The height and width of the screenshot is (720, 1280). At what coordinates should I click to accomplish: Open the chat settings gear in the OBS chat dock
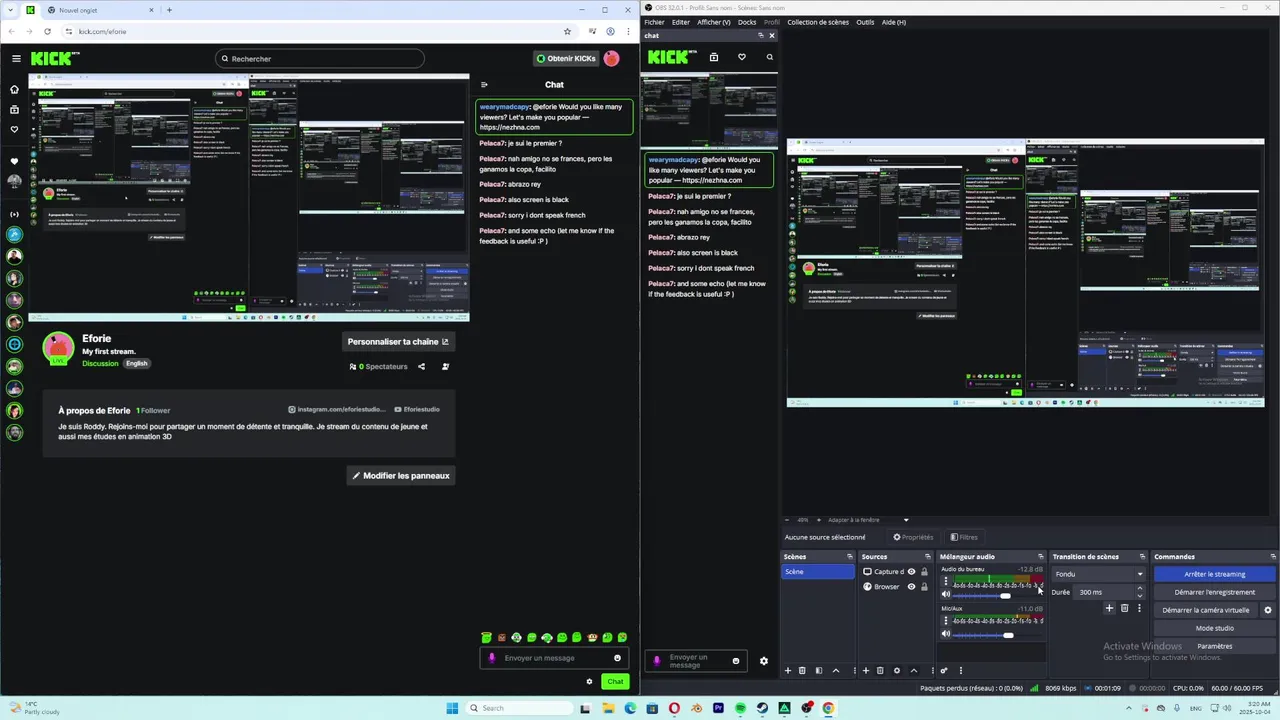[764, 661]
